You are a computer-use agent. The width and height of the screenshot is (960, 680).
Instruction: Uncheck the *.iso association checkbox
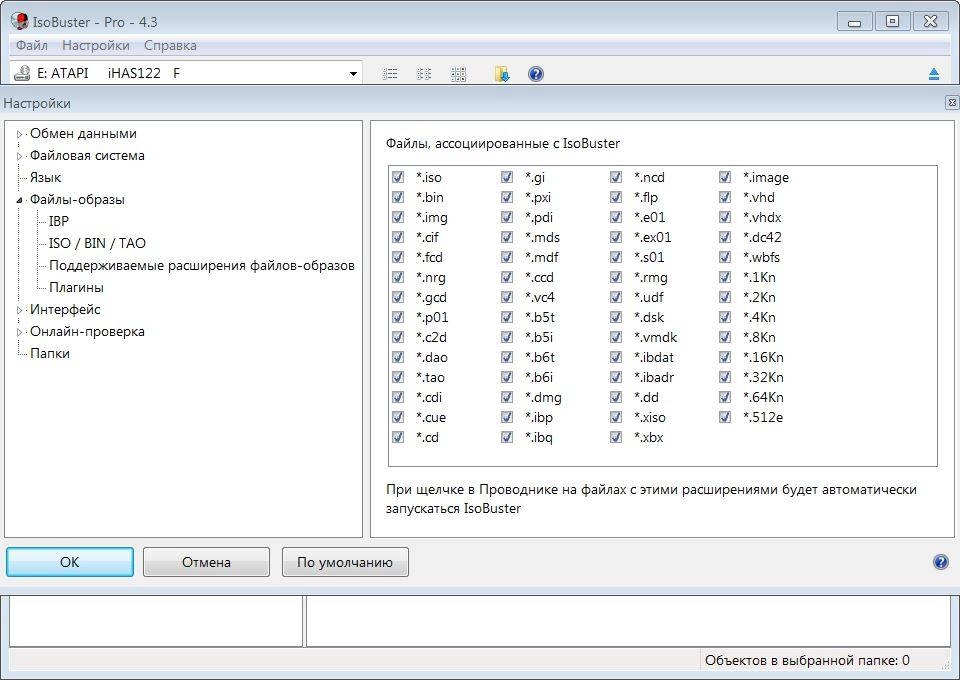click(x=398, y=177)
